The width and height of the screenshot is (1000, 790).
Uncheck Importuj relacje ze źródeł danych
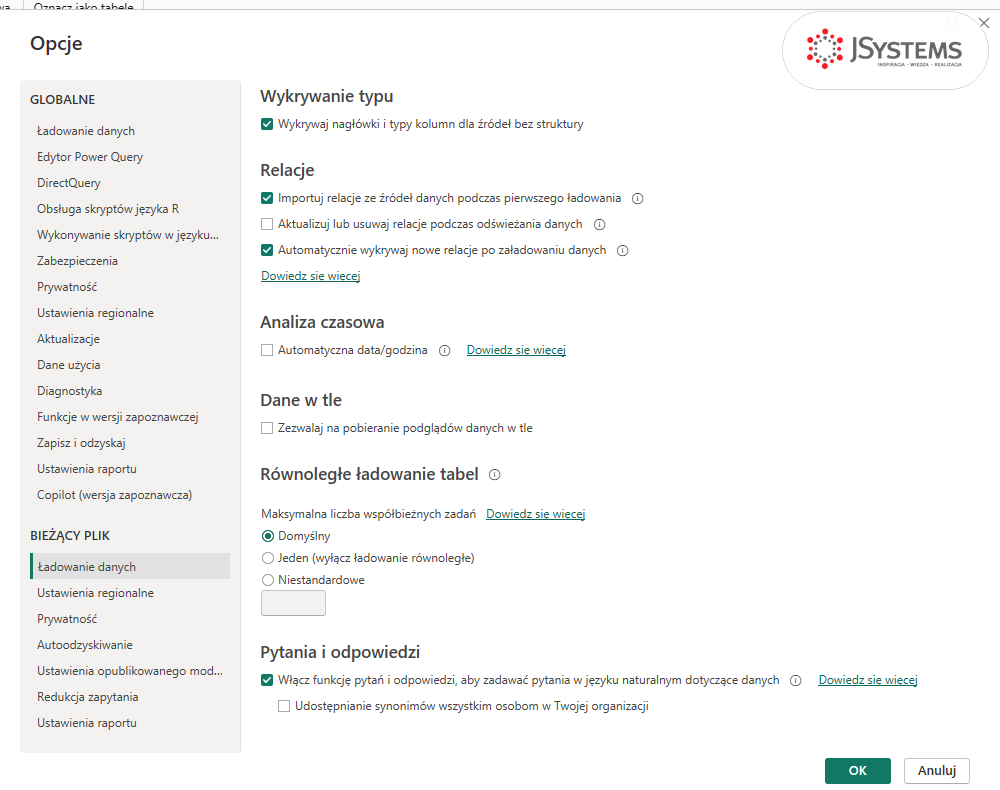coord(267,198)
